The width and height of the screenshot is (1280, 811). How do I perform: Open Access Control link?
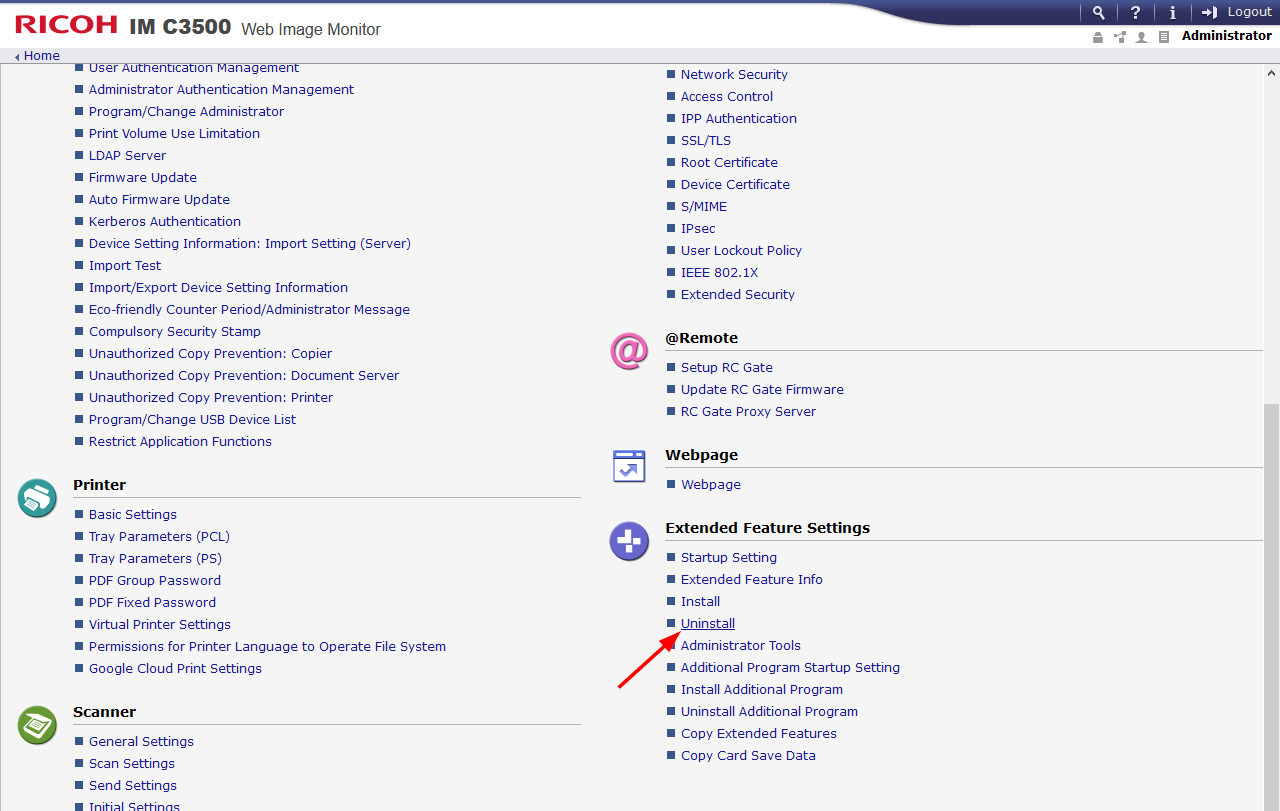[x=727, y=97]
